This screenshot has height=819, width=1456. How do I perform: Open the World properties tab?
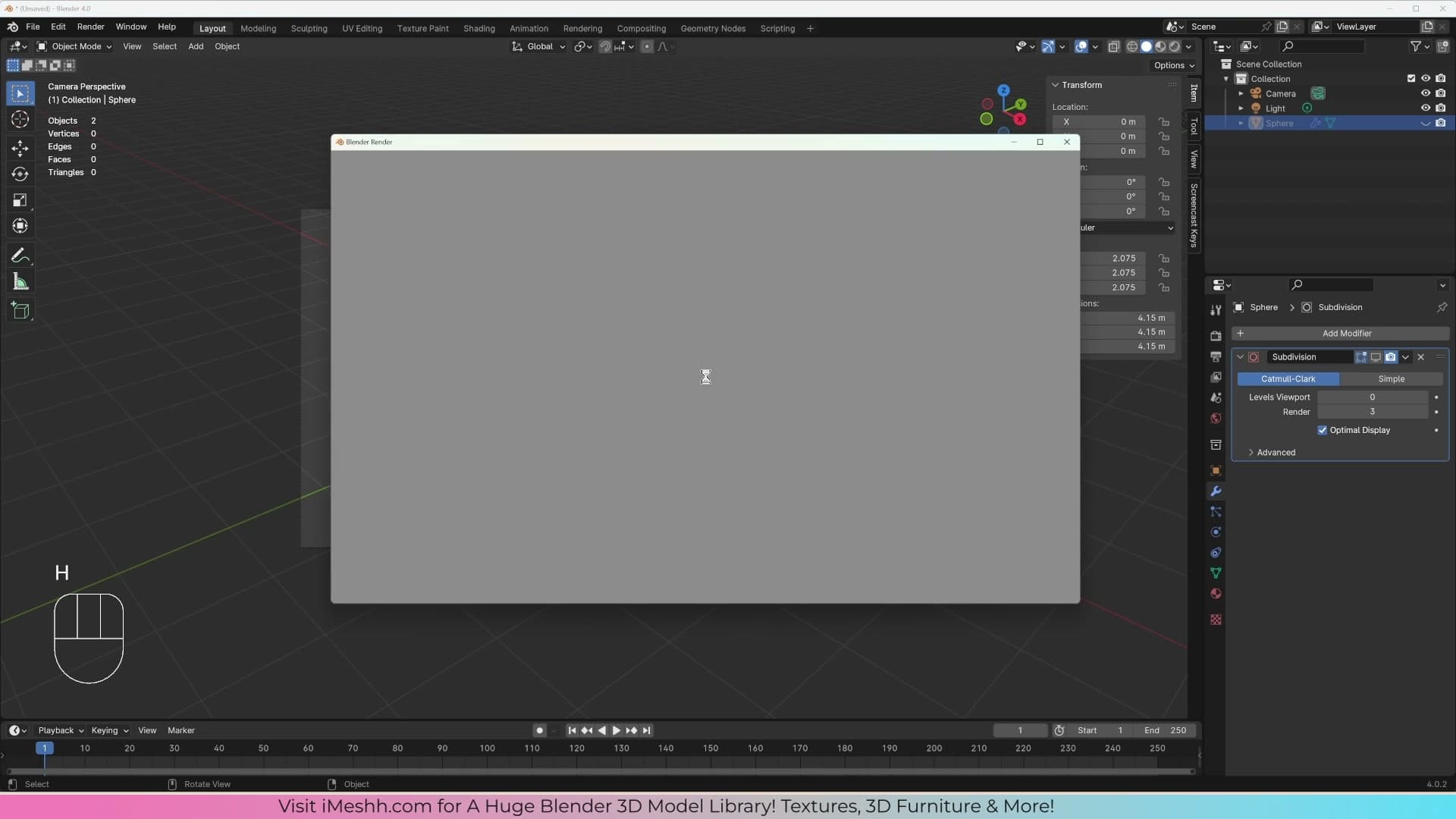[1216, 419]
